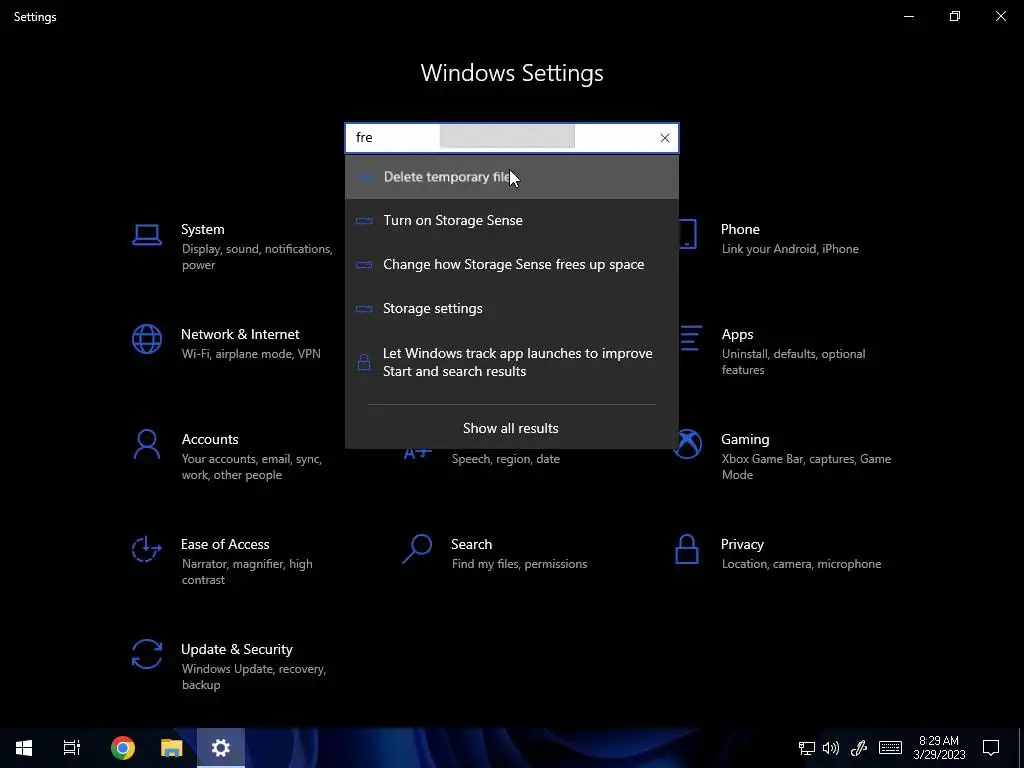Open Network & Internet globe icon
This screenshot has width=1024, height=768.
click(x=146, y=340)
